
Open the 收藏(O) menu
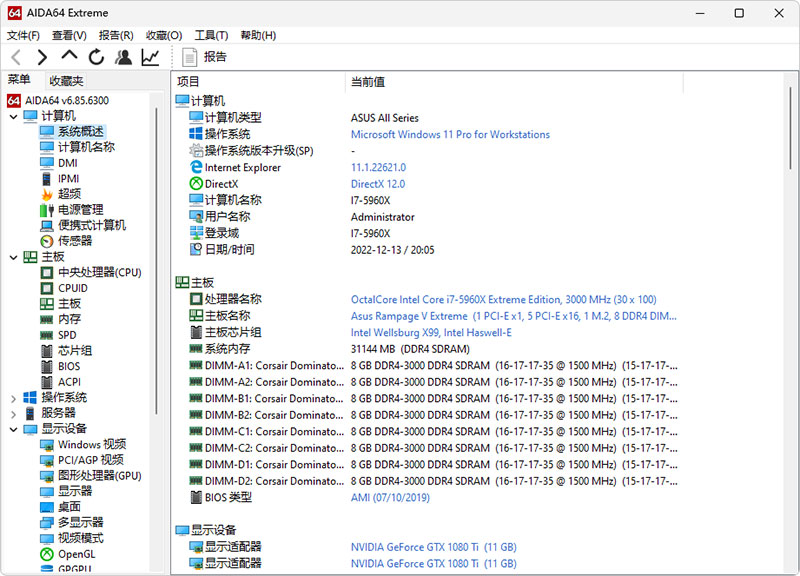[164, 35]
